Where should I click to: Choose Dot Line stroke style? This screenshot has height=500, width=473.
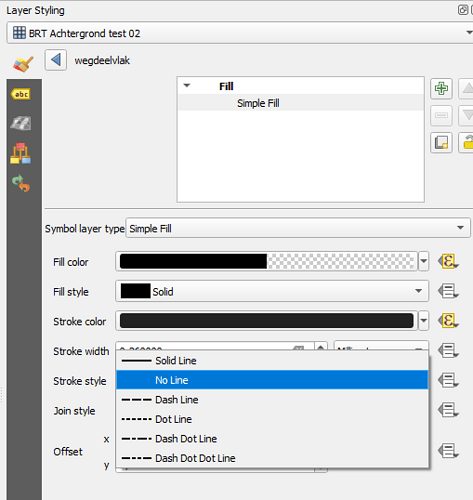pyautogui.click(x=272, y=419)
